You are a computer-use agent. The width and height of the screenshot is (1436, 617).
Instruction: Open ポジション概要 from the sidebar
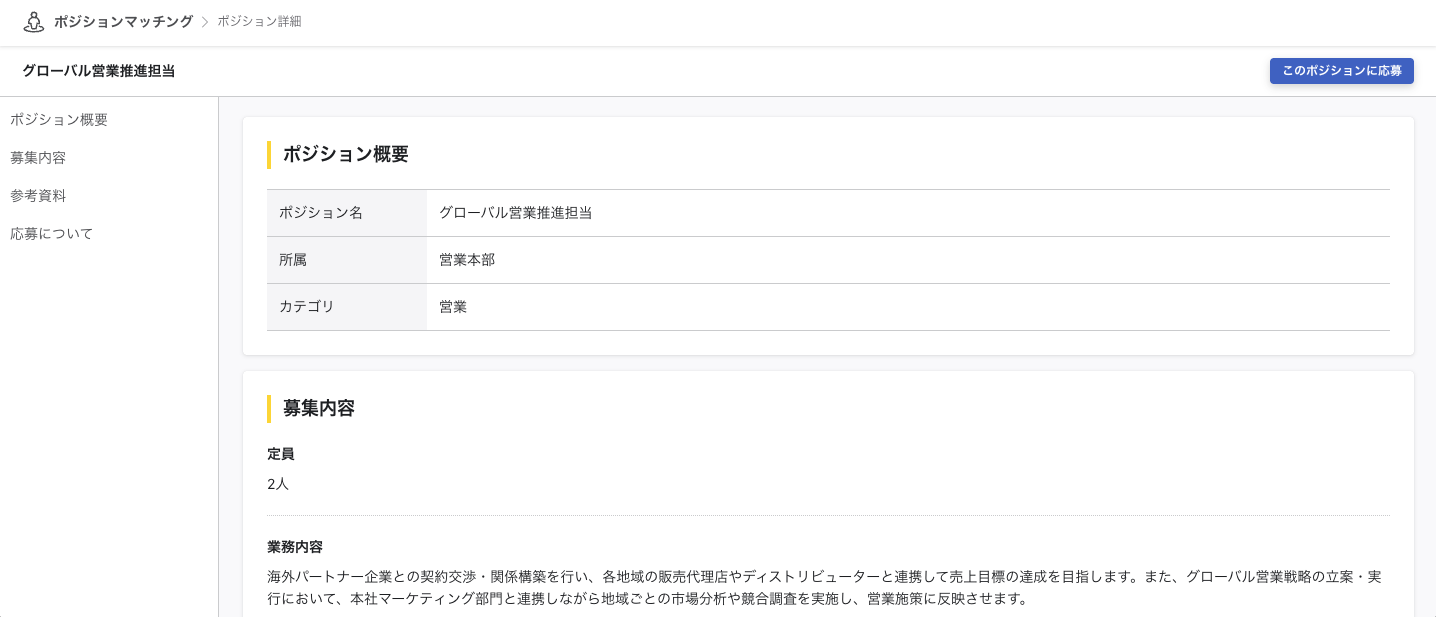coord(58,119)
